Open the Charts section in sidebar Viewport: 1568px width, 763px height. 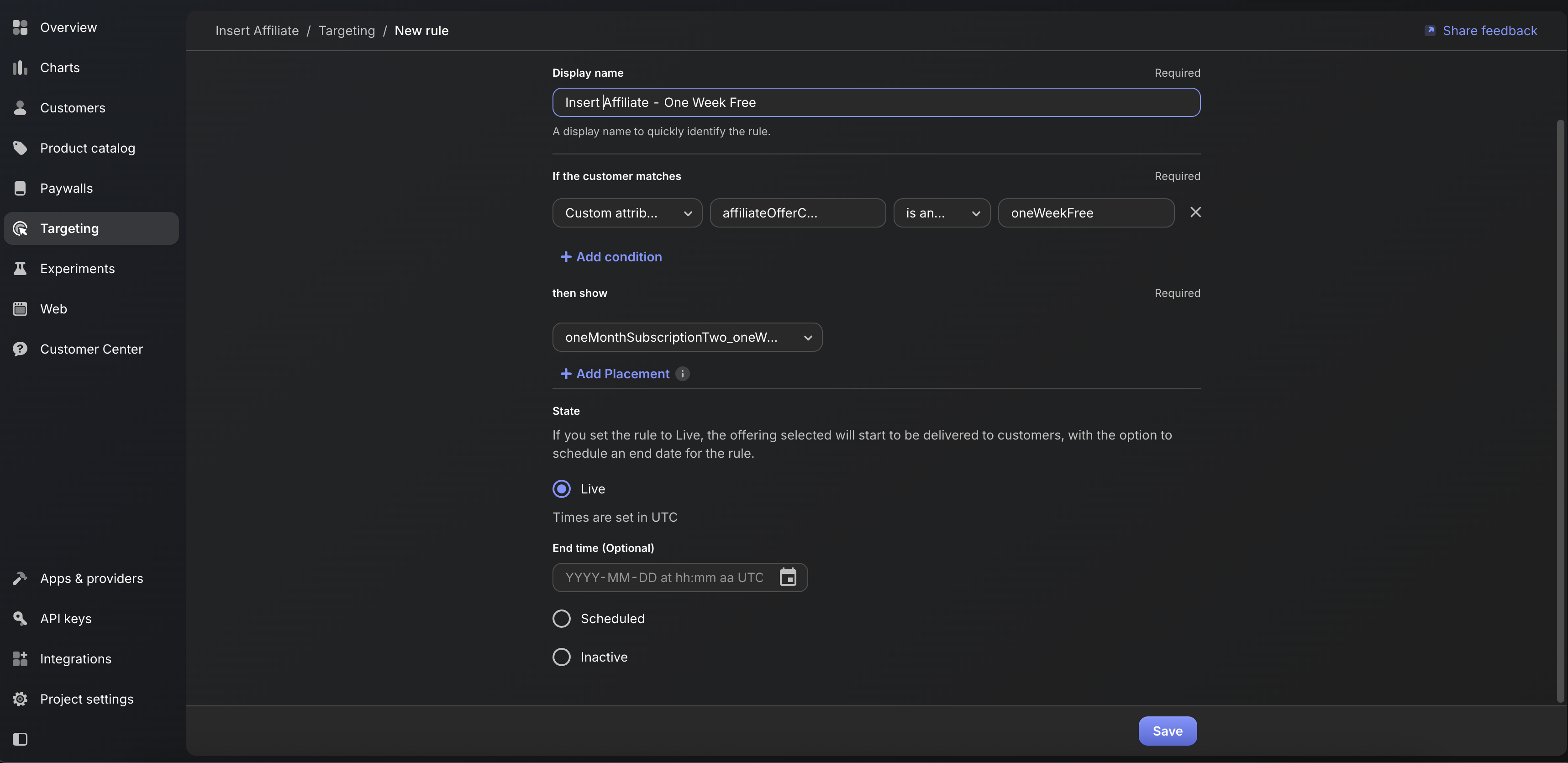(60, 68)
